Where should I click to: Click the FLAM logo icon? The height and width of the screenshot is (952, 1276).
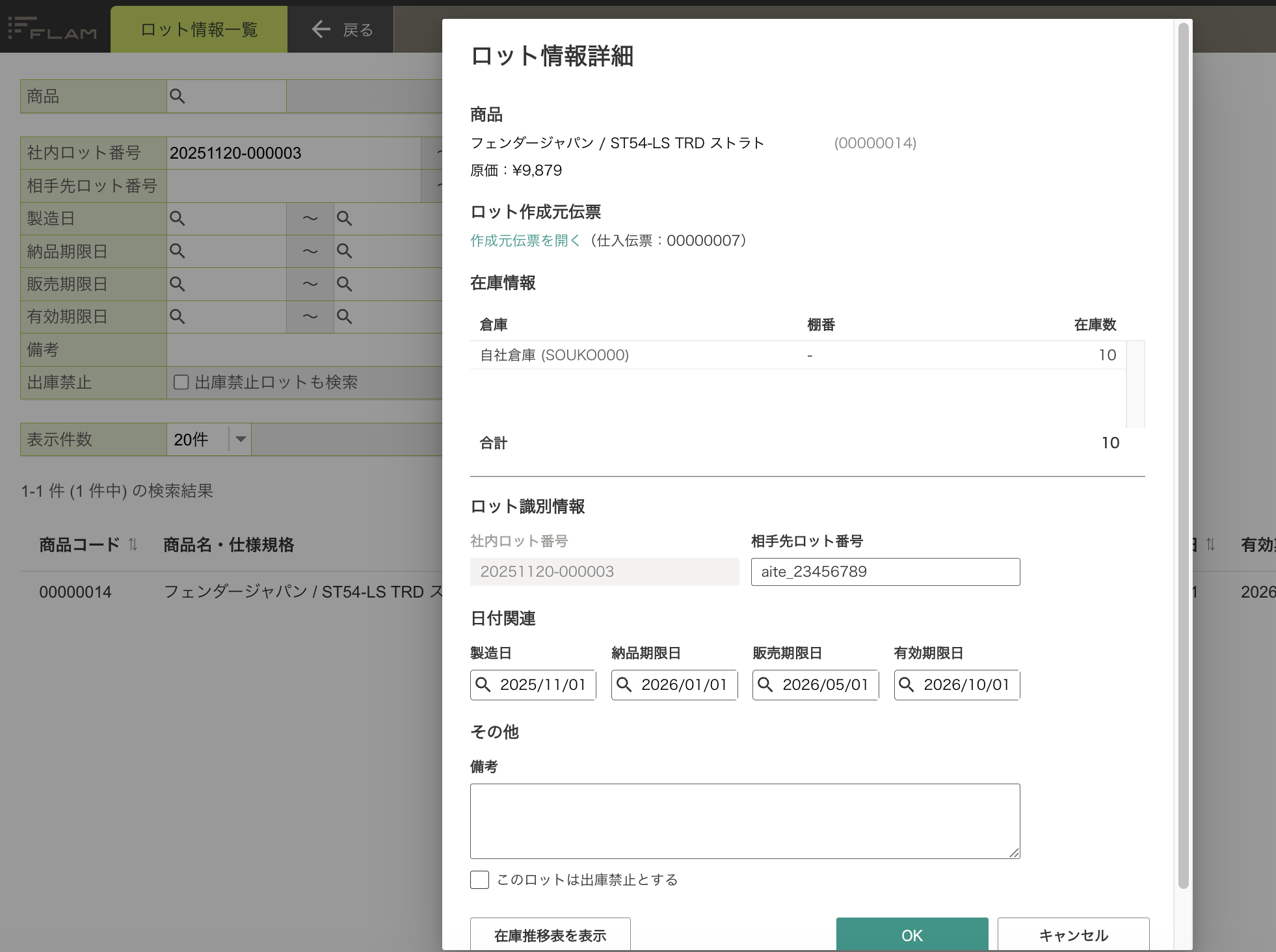[53, 29]
